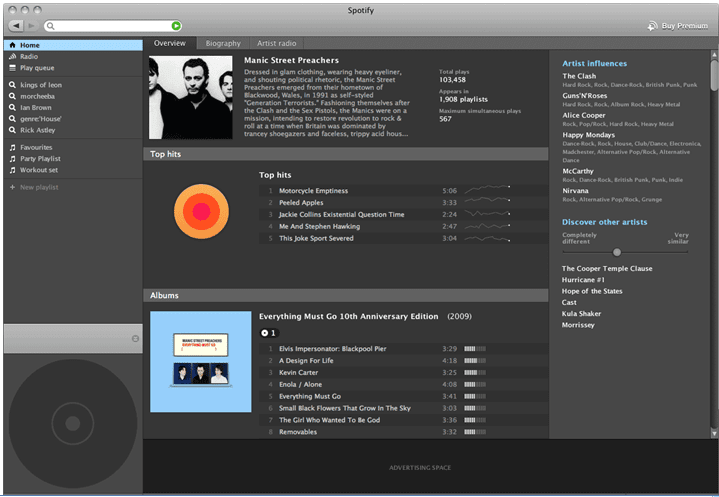
Task: Open Alice Cooper artist link
Action: (584, 116)
